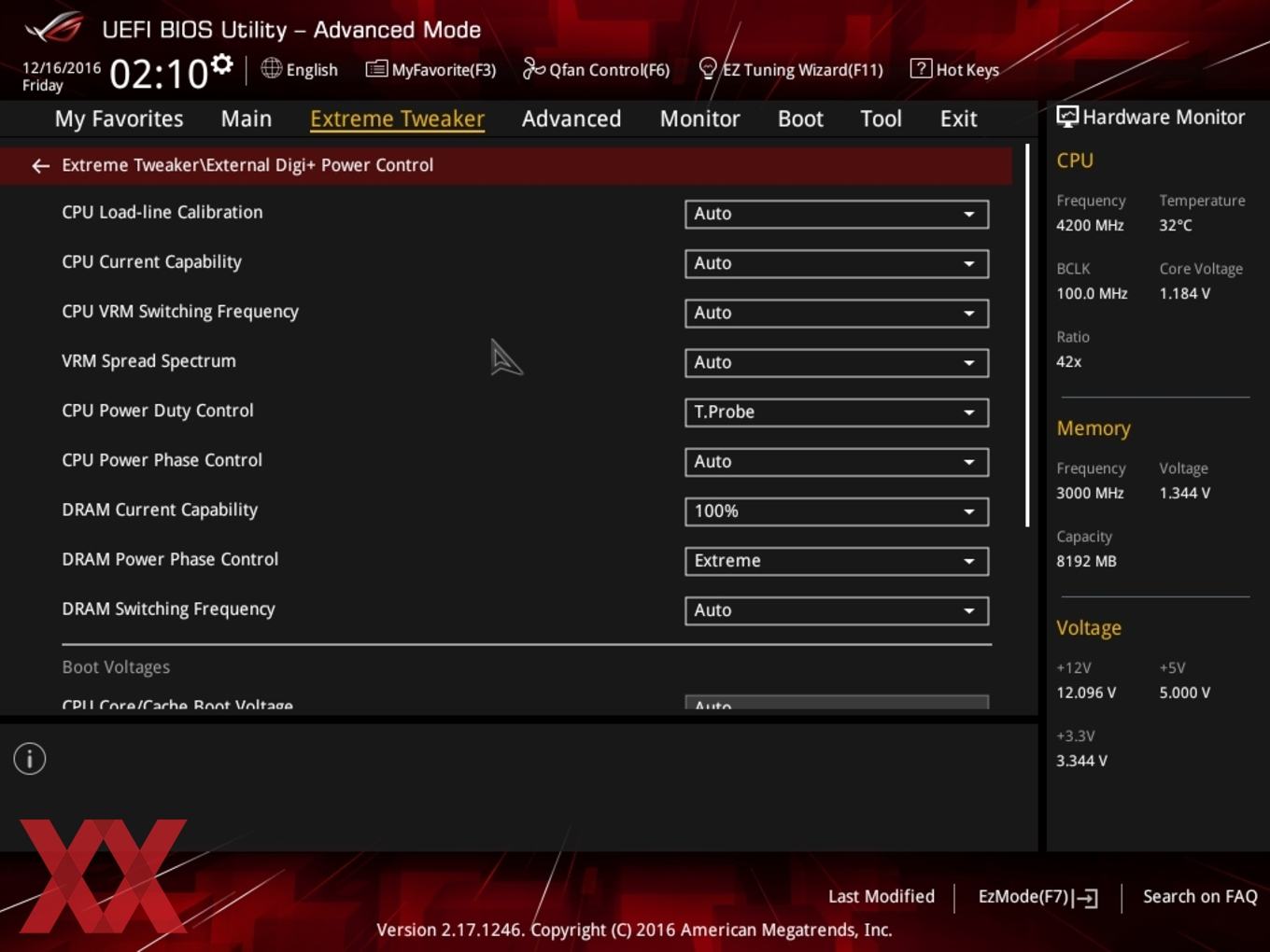Click the MyFavorite list icon
Viewport: 1270px width, 952px height.
click(x=376, y=69)
